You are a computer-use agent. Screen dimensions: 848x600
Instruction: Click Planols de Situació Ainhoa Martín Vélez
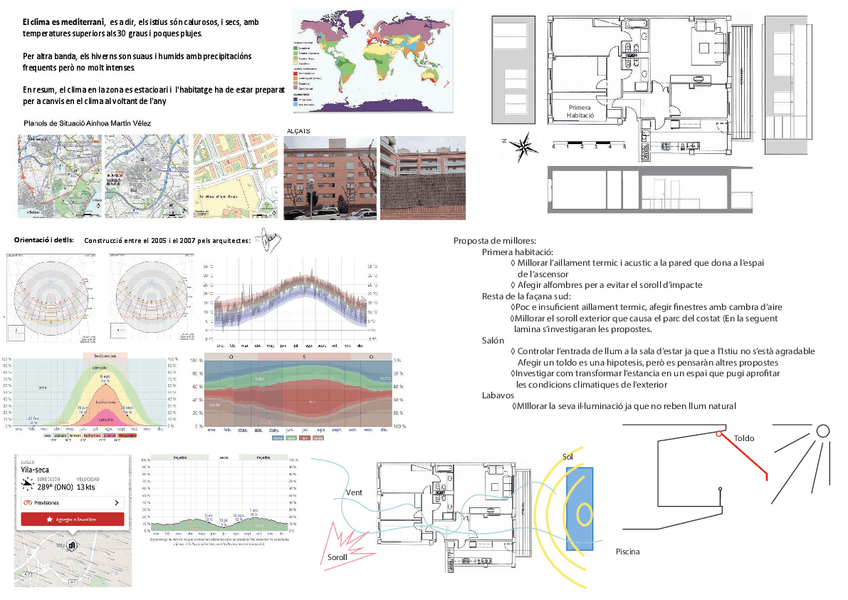click(88, 123)
